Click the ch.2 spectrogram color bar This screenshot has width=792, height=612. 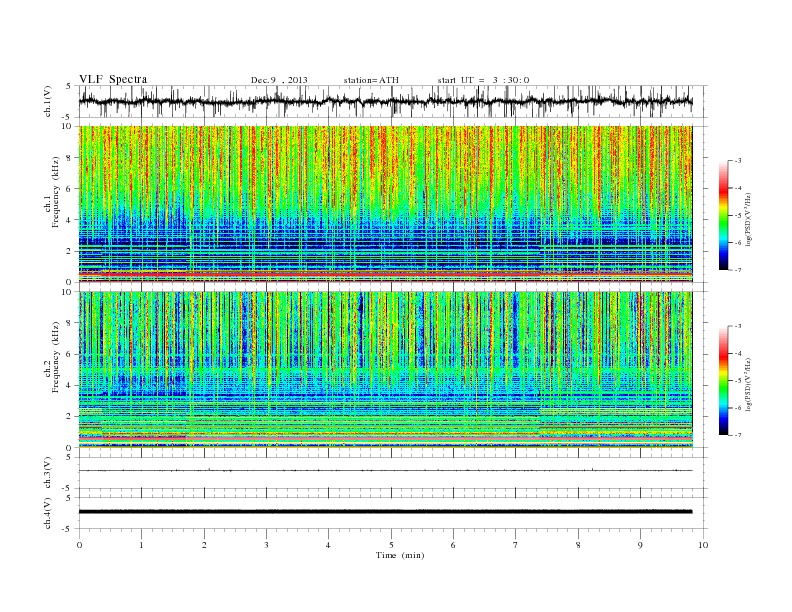pyautogui.click(x=723, y=380)
